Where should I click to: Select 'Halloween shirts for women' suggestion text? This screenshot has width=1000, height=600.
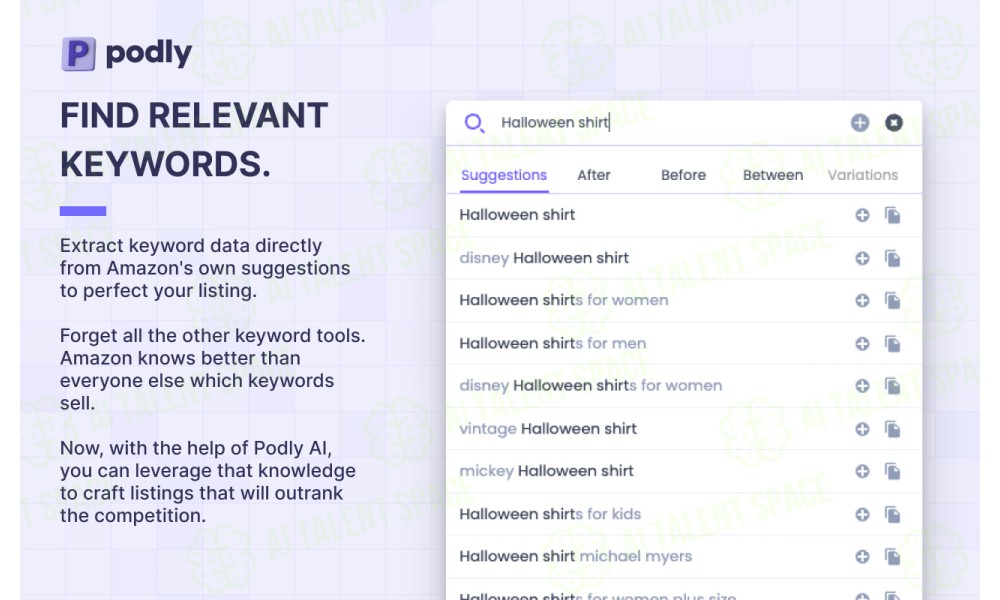click(x=564, y=300)
